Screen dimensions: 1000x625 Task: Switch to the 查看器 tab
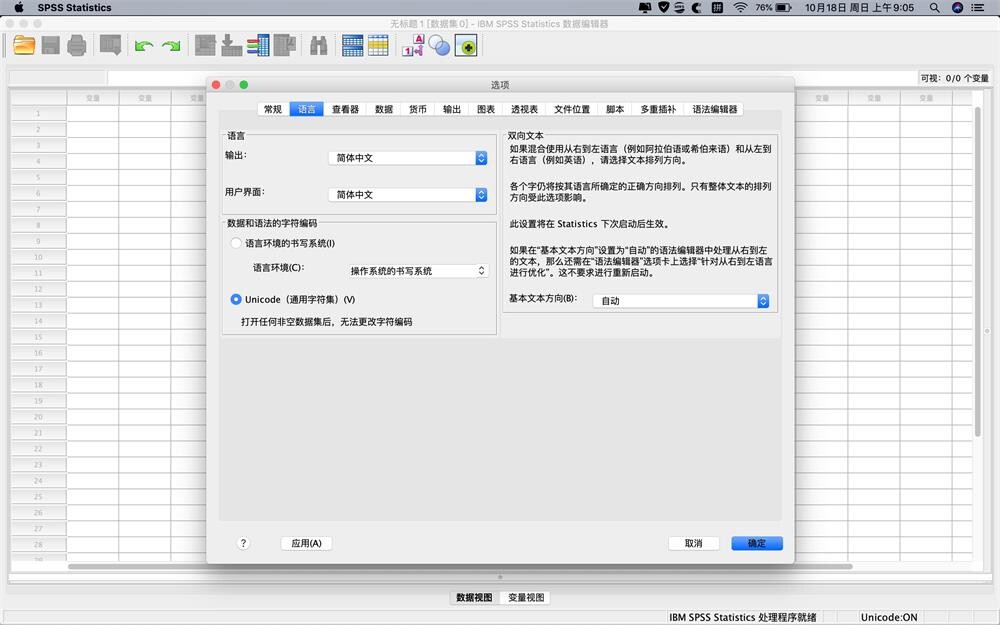pos(346,109)
